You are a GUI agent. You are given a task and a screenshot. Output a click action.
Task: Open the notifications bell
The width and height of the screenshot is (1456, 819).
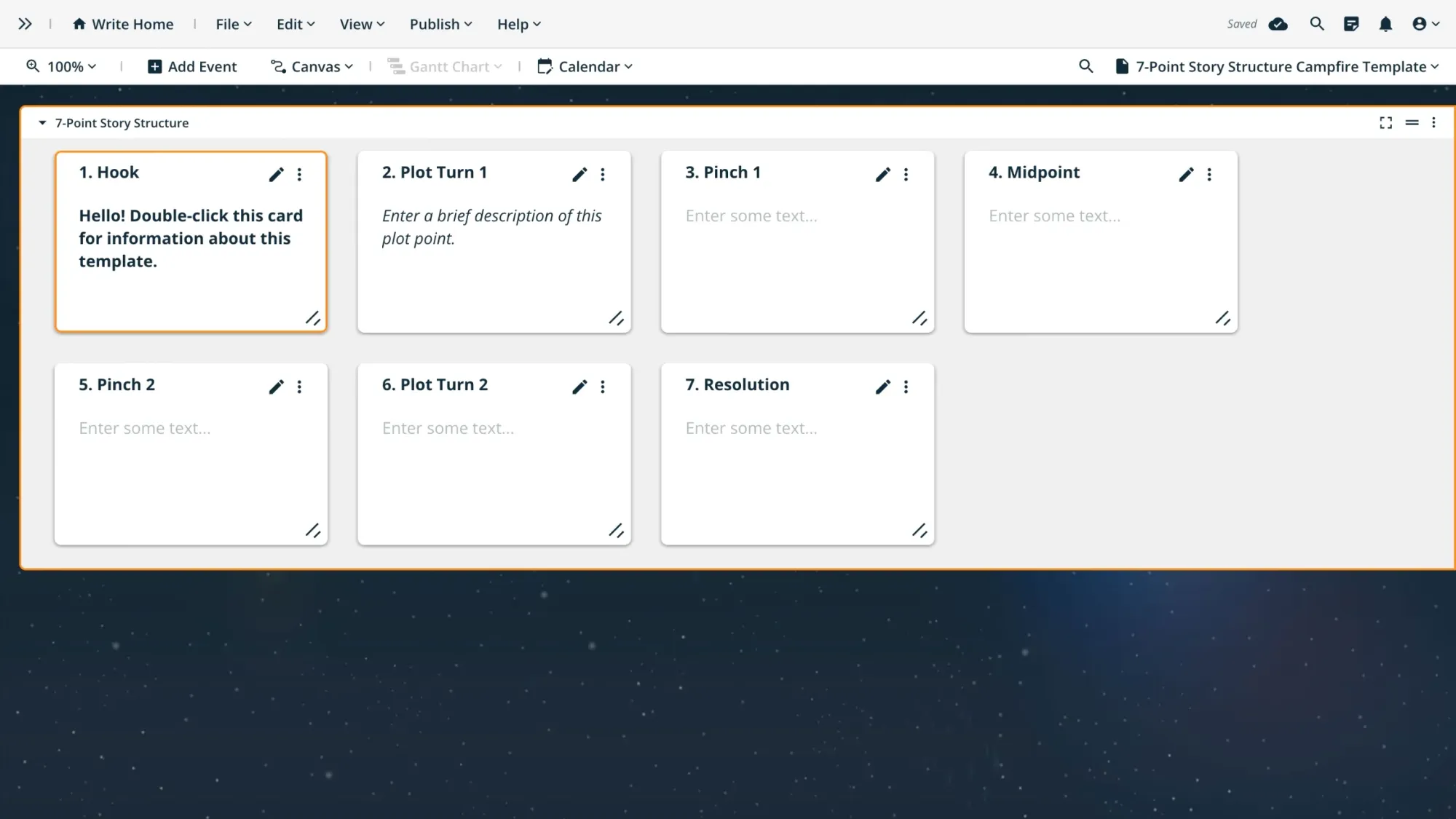(x=1385, y=24)
